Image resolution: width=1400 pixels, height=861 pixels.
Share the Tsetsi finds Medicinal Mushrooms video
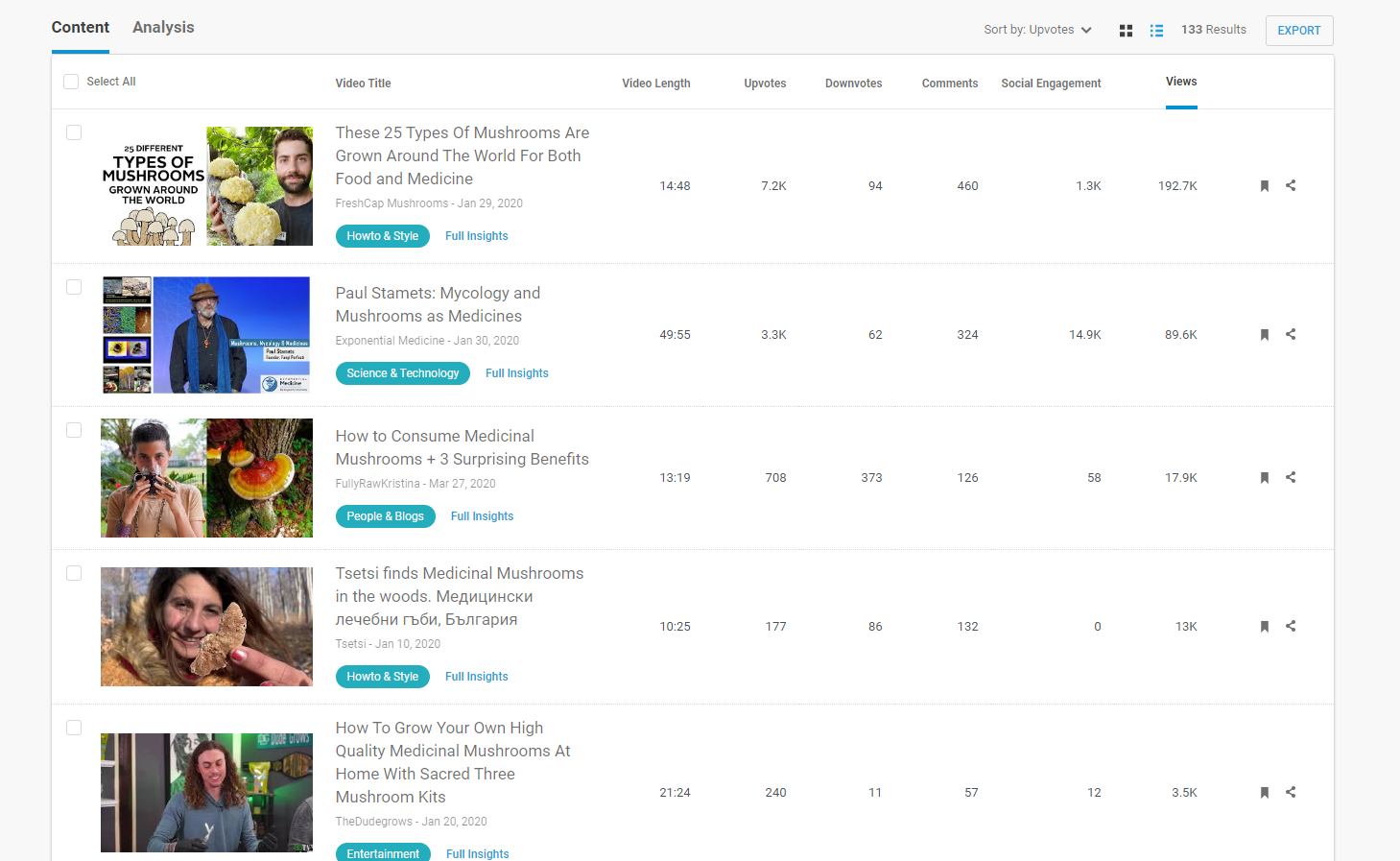pyautogui.click(x=1291, y=626)
